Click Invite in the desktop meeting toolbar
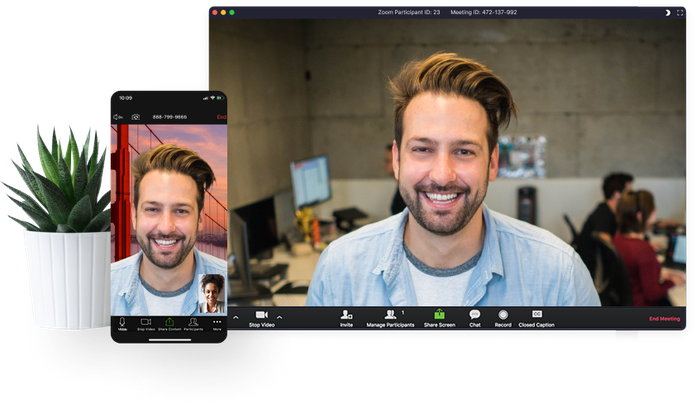700x412 pixels. tap(346, 316)
